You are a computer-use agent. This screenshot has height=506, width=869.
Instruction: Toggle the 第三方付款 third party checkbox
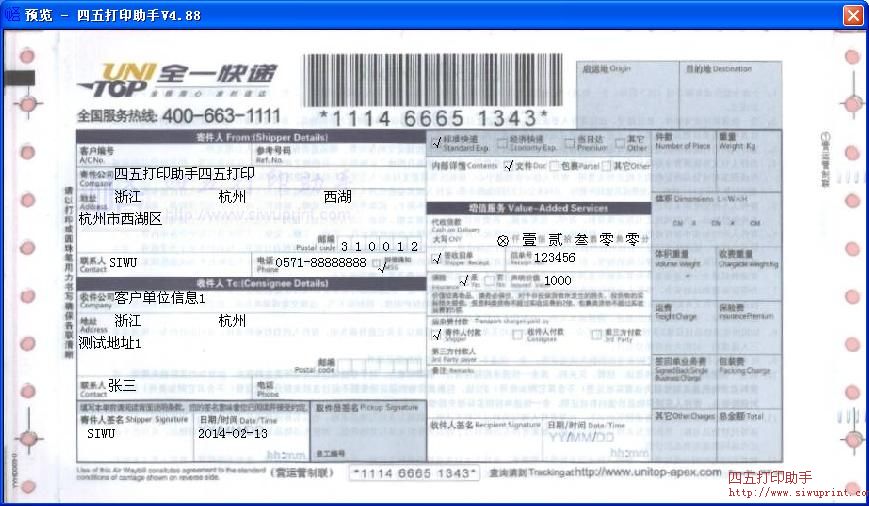point(596,334)
